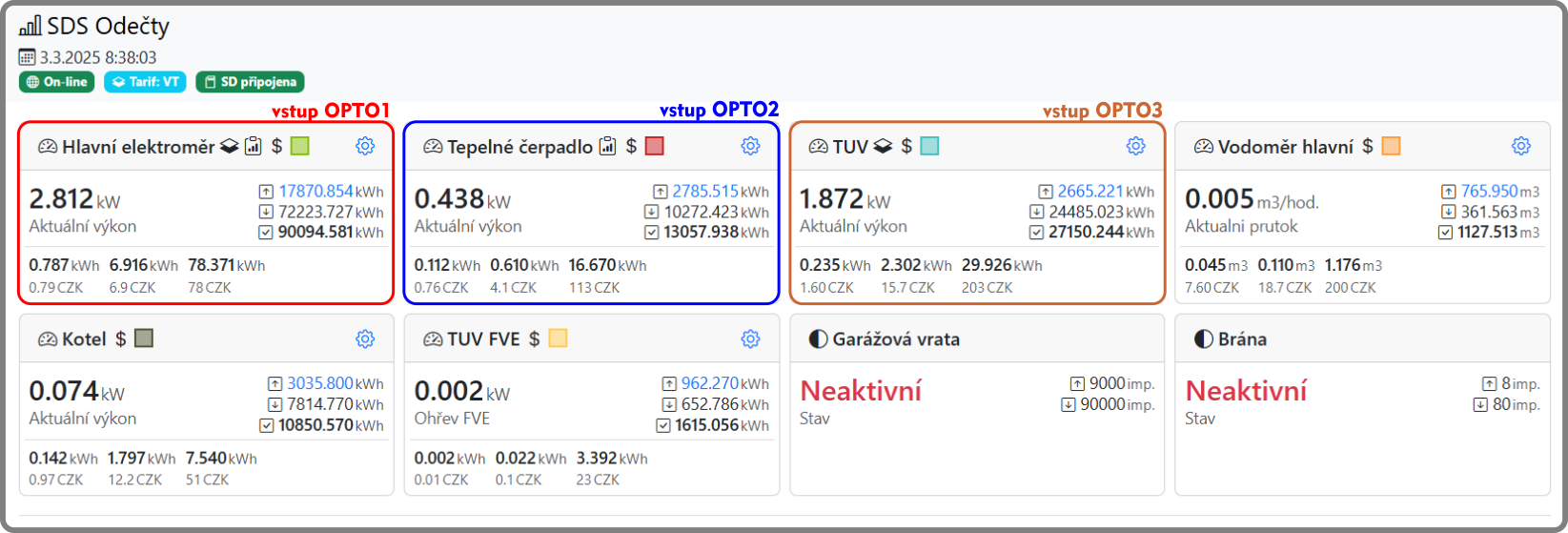Screen dimensions: 1568x533
Task: Toggle checkbox beside 90094.581 kWh total
Action: [266, 232]
